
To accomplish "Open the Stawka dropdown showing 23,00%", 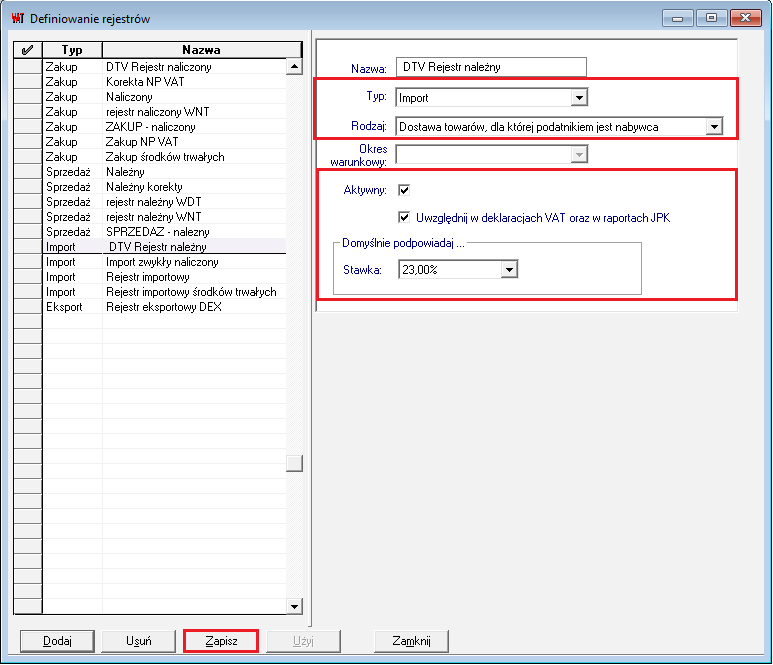I will 509,270.
